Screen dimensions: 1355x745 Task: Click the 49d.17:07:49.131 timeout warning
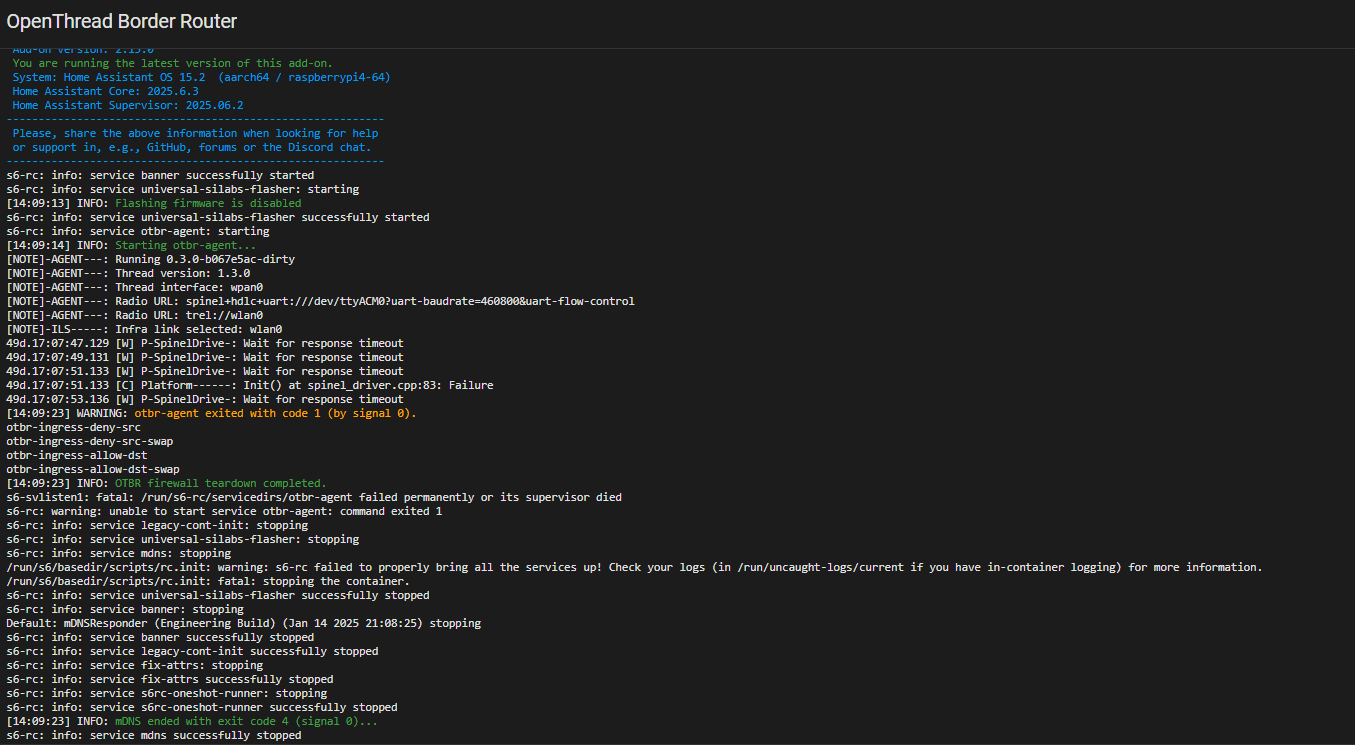[205, 357]
